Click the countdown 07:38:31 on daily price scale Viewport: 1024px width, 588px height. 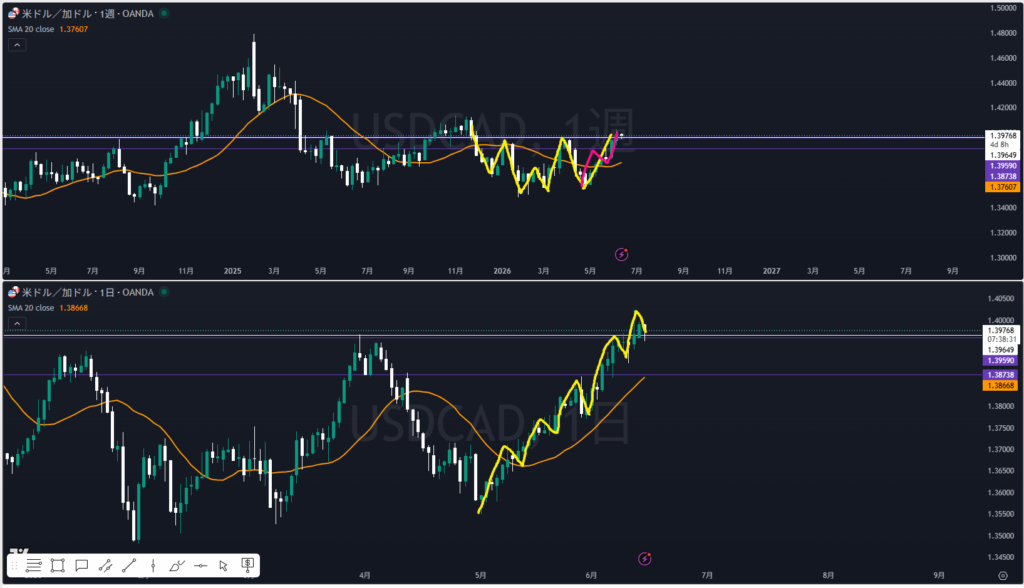pos(1001,340)
